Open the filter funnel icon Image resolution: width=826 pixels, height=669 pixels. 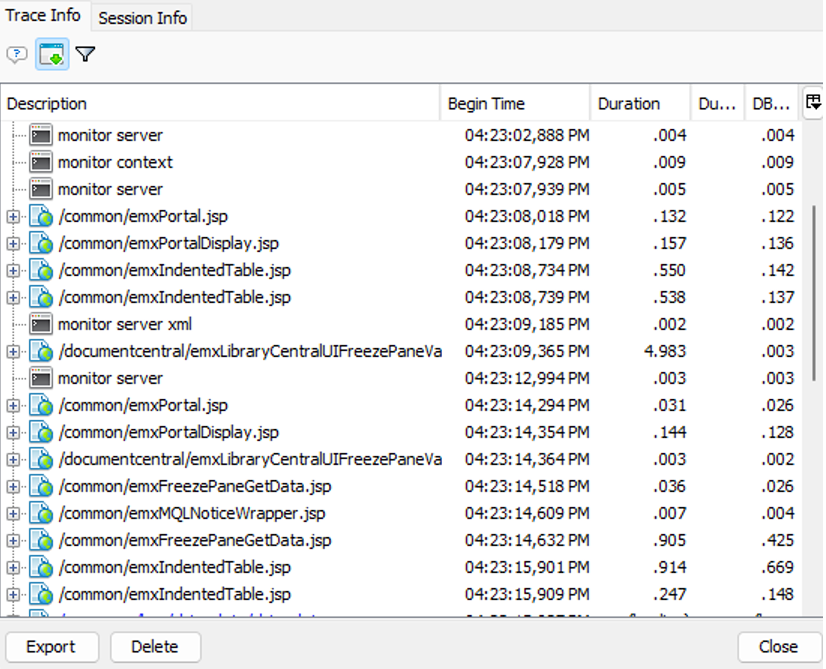pyautogui.click(x=85, y=54)
